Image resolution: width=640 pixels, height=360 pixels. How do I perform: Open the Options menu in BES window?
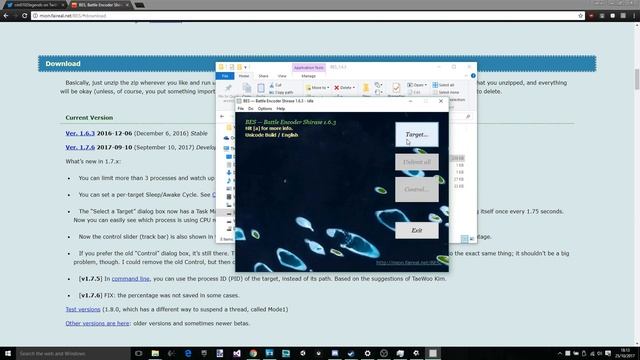pos(264,109)
